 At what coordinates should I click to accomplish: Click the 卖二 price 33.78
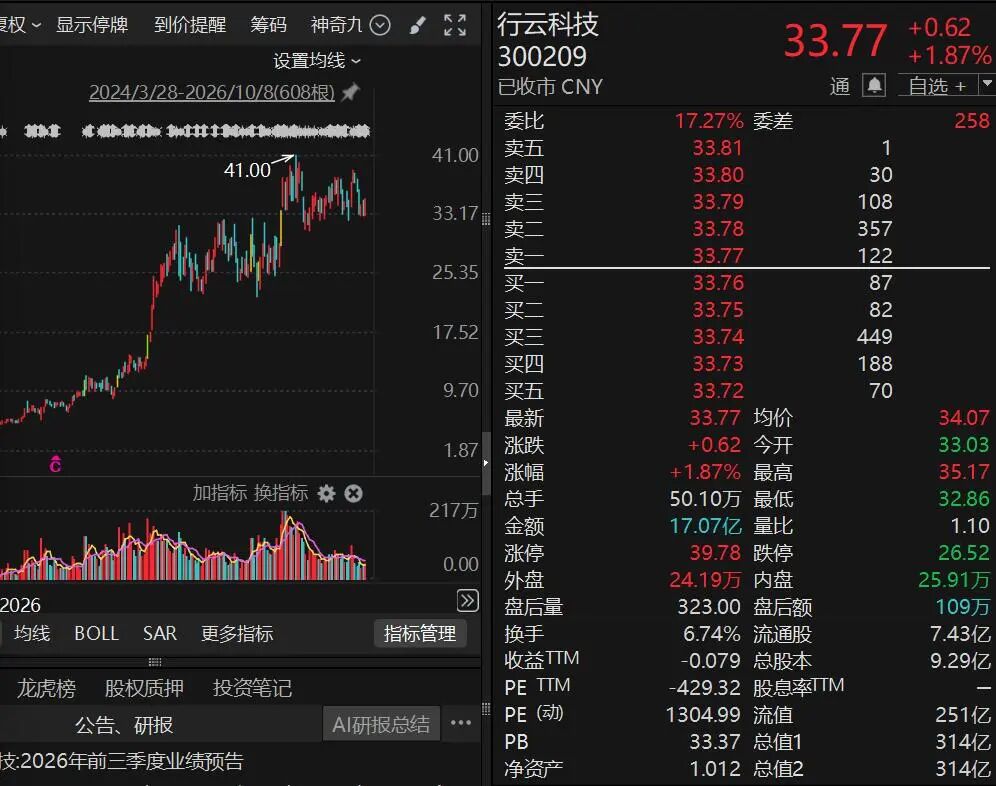tap(718, 229)
